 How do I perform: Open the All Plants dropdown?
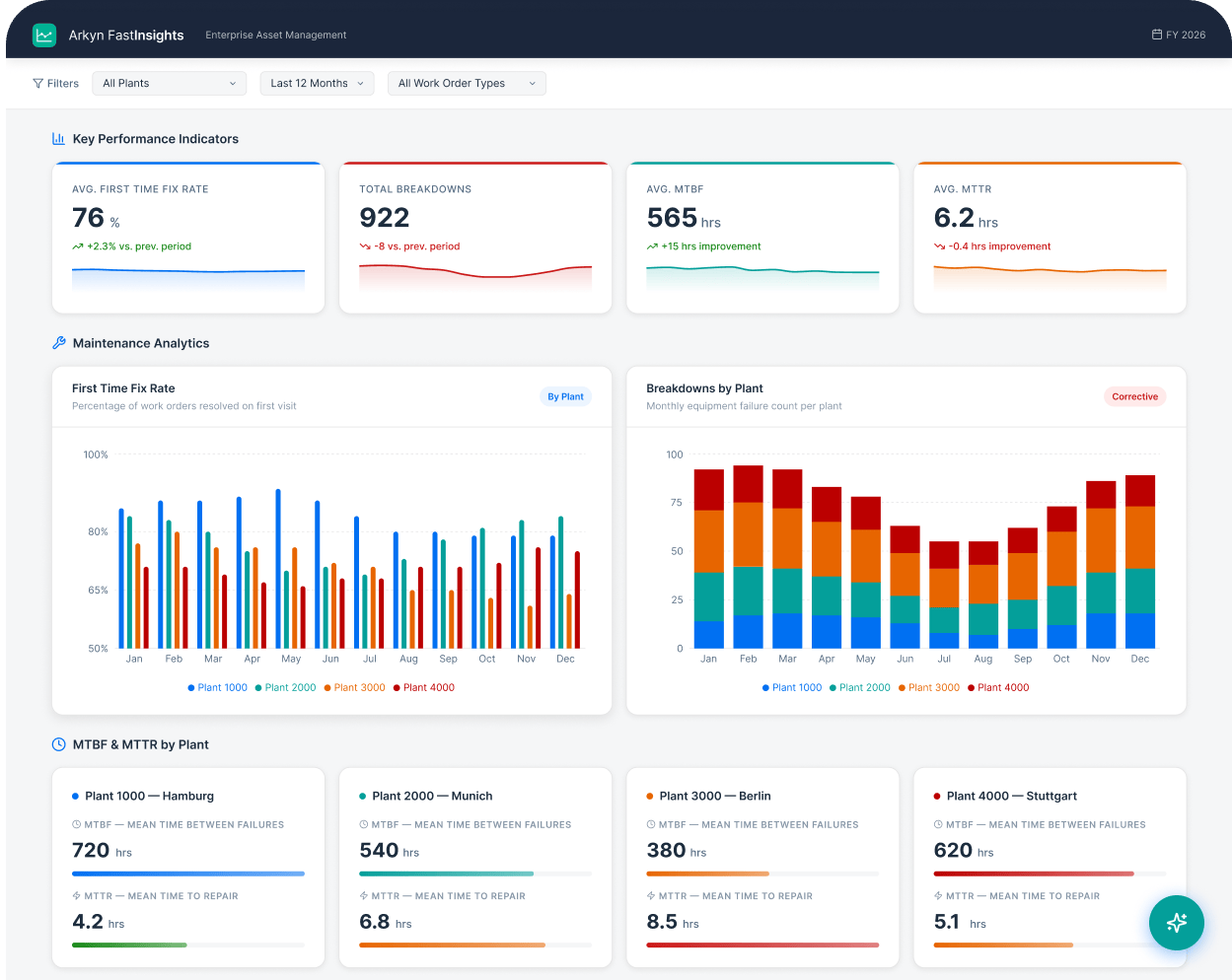pyautogui.click(x=169, y=83)
